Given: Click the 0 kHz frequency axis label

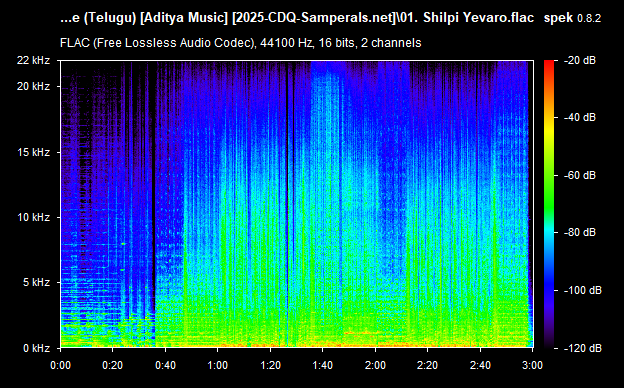Looking at the screenshot, I should click(x=36, y=348).
